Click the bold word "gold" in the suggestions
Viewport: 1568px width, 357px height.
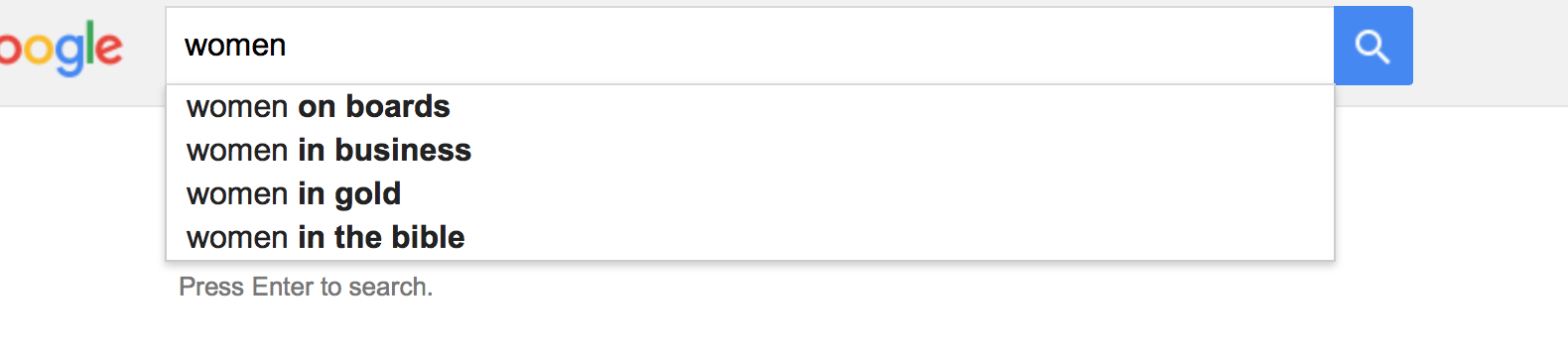(x=367, y=194)
